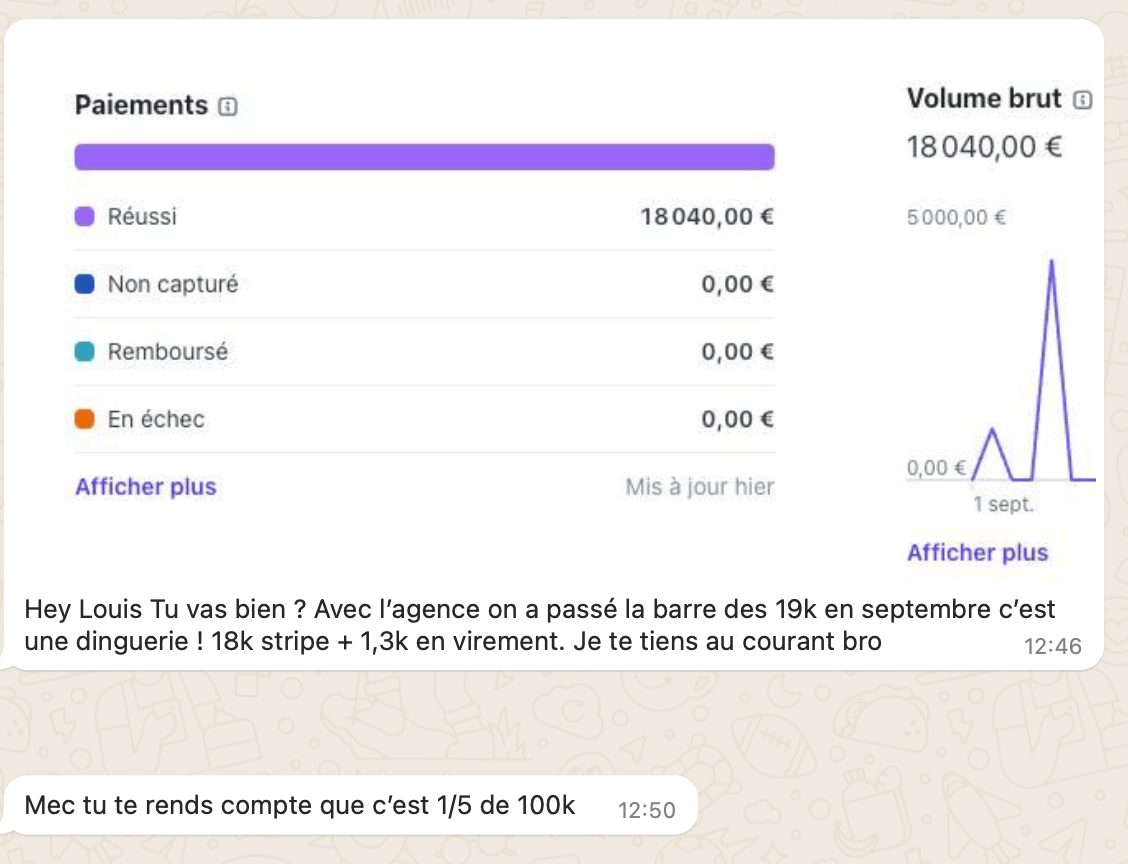
Task: Click the orange En échec legend dot
Action: pyautogui.click(x=85, y=419)
